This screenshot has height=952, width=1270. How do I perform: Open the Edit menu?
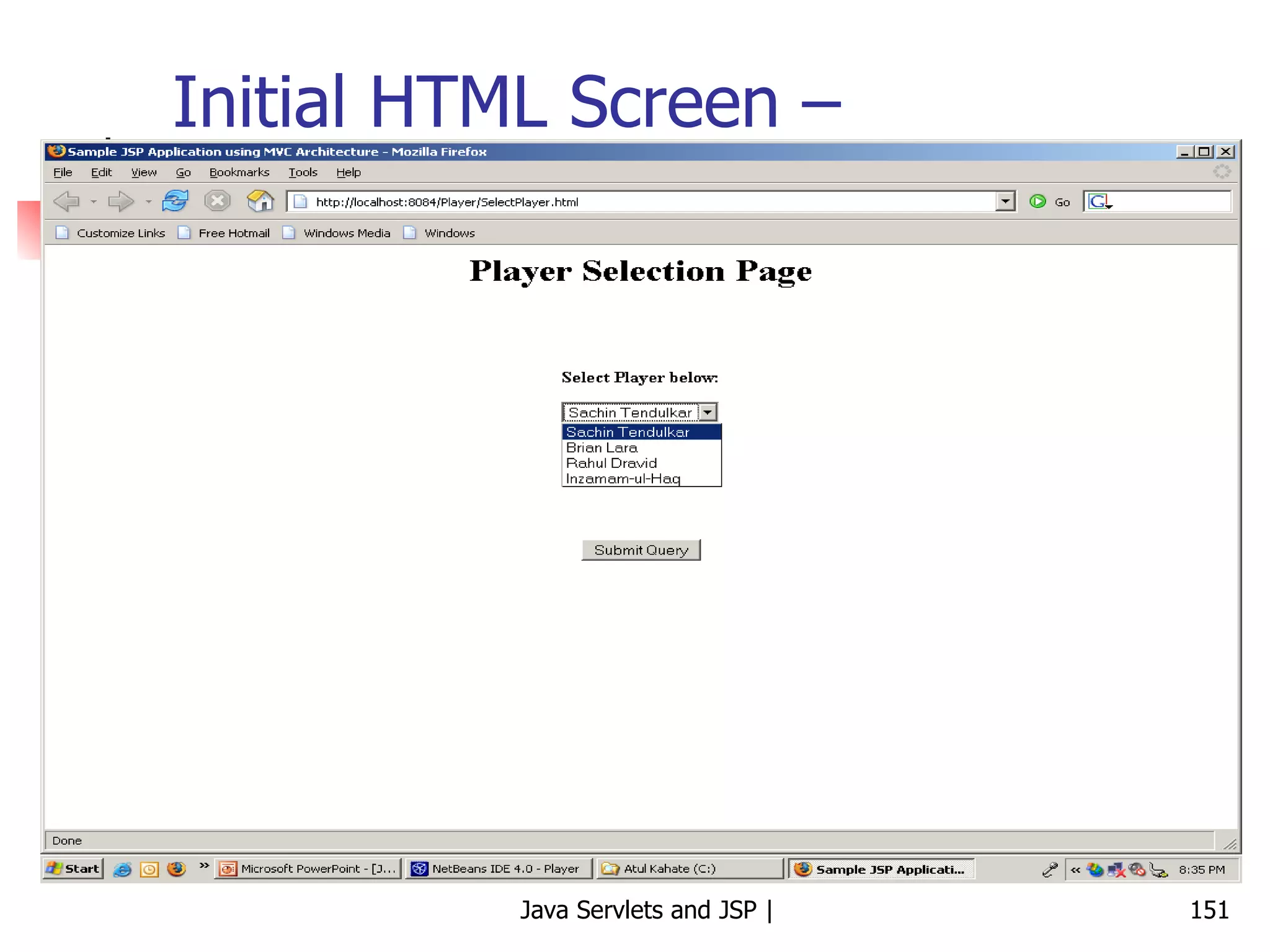coord(101,172)
